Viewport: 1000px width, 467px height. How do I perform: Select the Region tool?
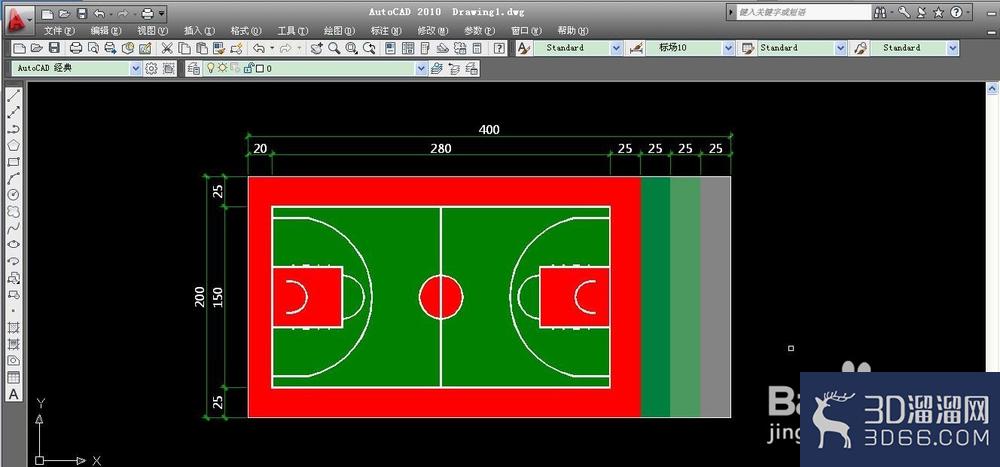tap(13, 361)
